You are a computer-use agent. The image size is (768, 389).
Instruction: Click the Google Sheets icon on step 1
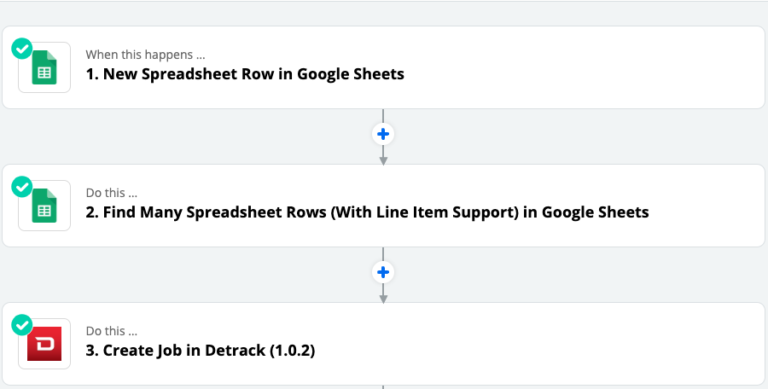pos(45,68)
